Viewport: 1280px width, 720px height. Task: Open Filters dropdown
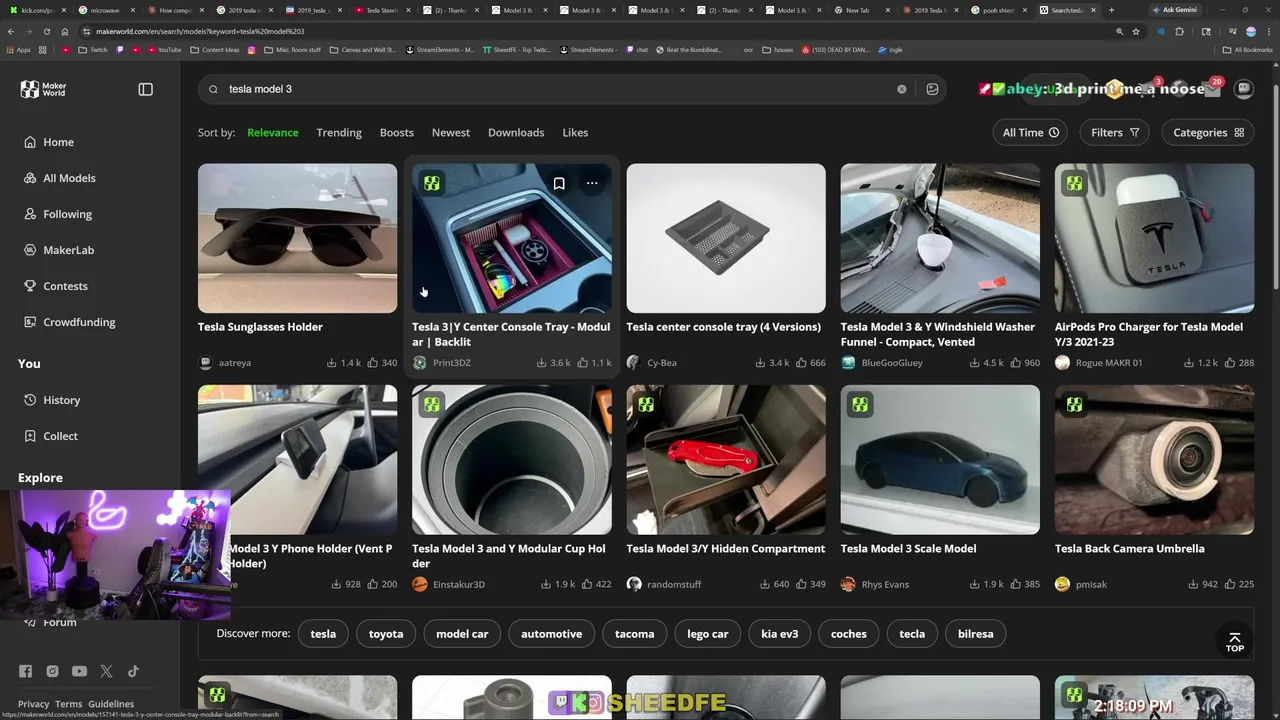point(1114,132)
